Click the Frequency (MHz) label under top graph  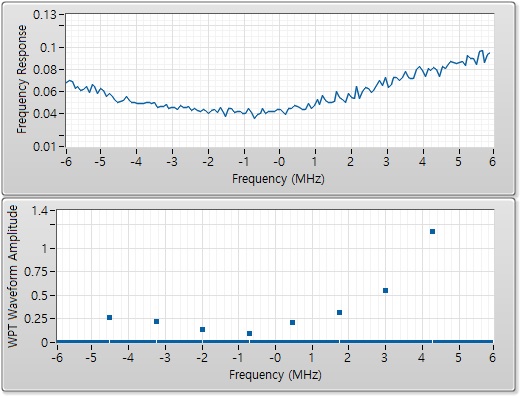[278, 179]
